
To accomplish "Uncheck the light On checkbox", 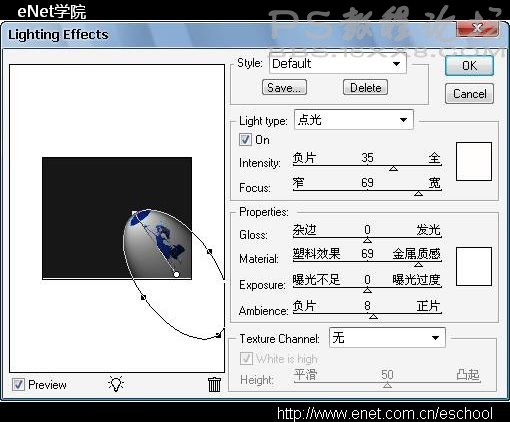I will point(245,139).
